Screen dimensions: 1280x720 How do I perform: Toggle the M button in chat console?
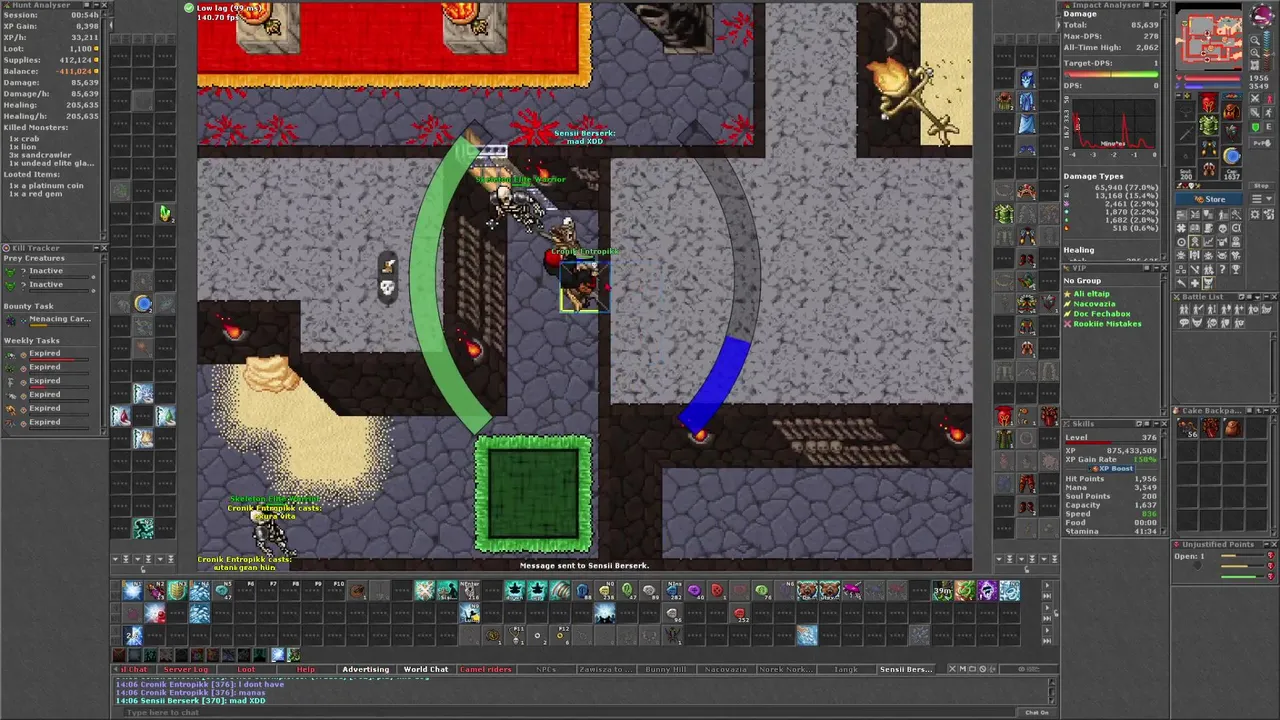pyautogui.click(x=965, y=669)
